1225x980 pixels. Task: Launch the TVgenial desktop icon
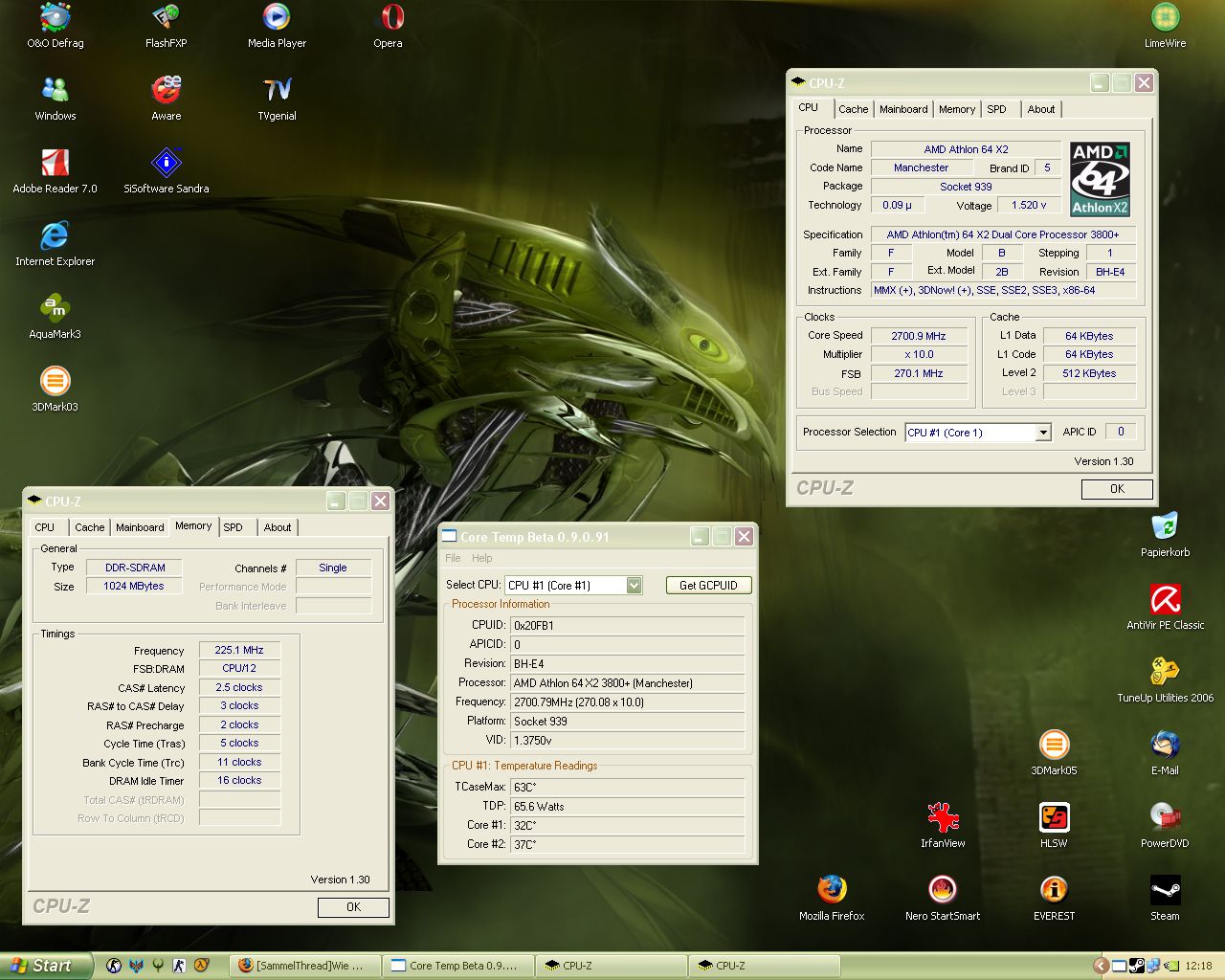tap(277, 99)
